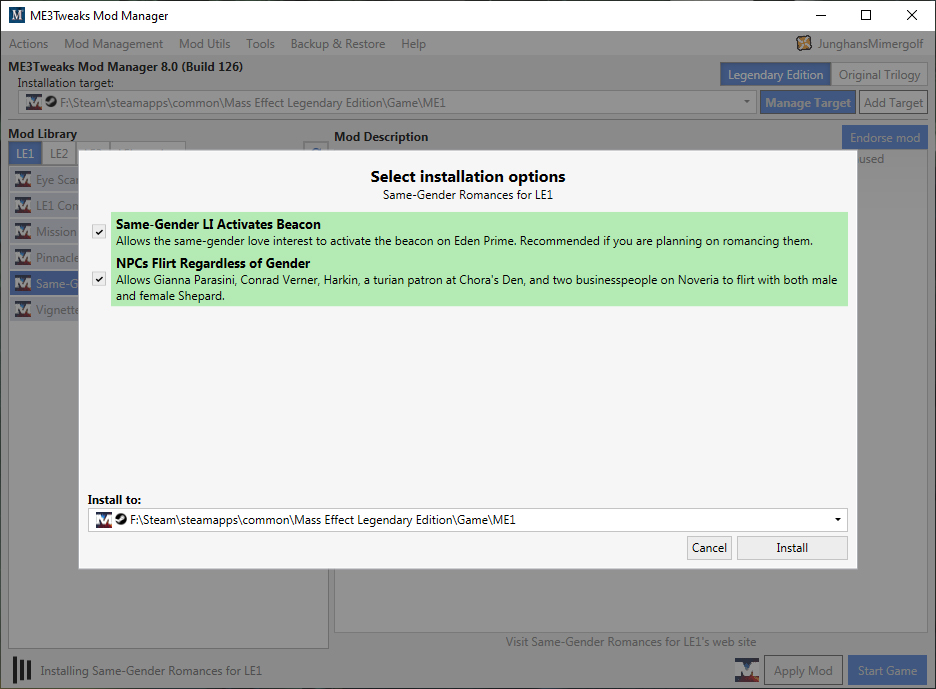This screenshot has height=689, width=936.
Task: Click the Install to path field
Action: 467,520
